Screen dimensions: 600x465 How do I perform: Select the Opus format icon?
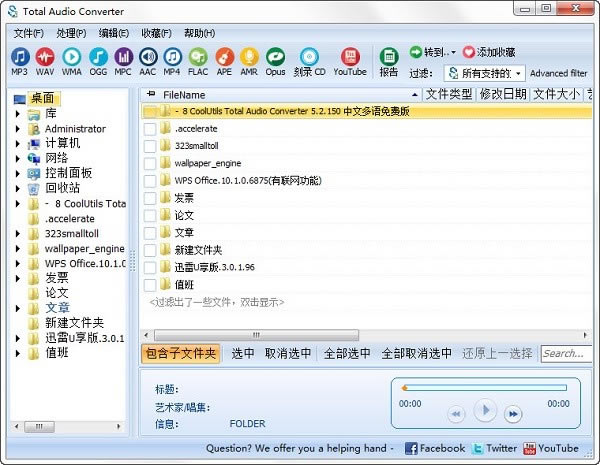275,60
